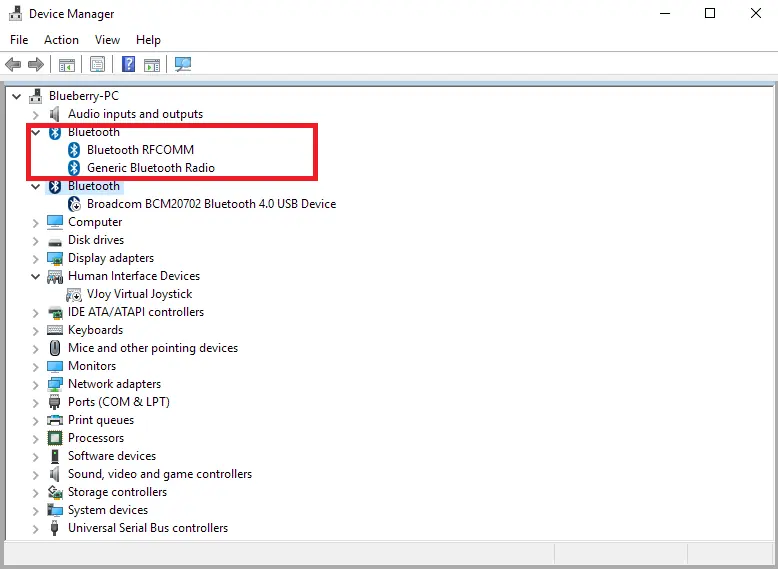The height and width of the screenshot is (569, 778).
Task: Expand the Display adapters category
Action: [x=35, y=258]
